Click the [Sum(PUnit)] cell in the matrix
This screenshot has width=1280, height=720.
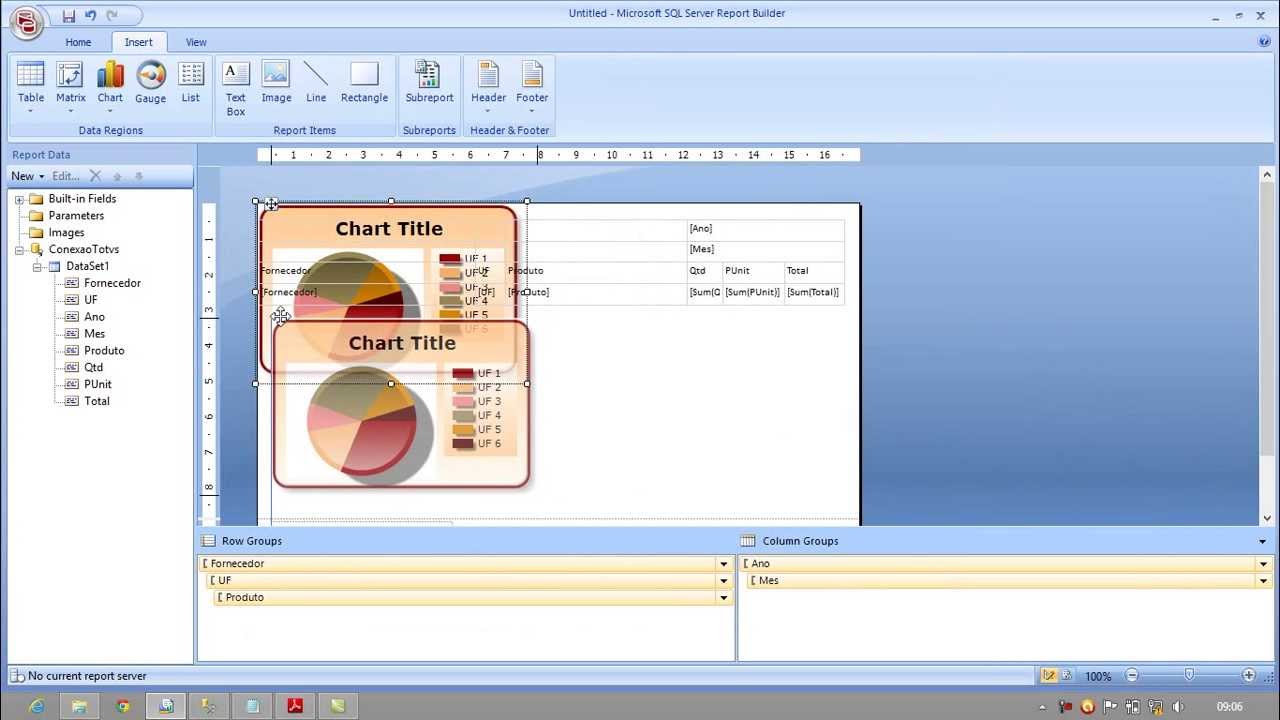point(753,293)
